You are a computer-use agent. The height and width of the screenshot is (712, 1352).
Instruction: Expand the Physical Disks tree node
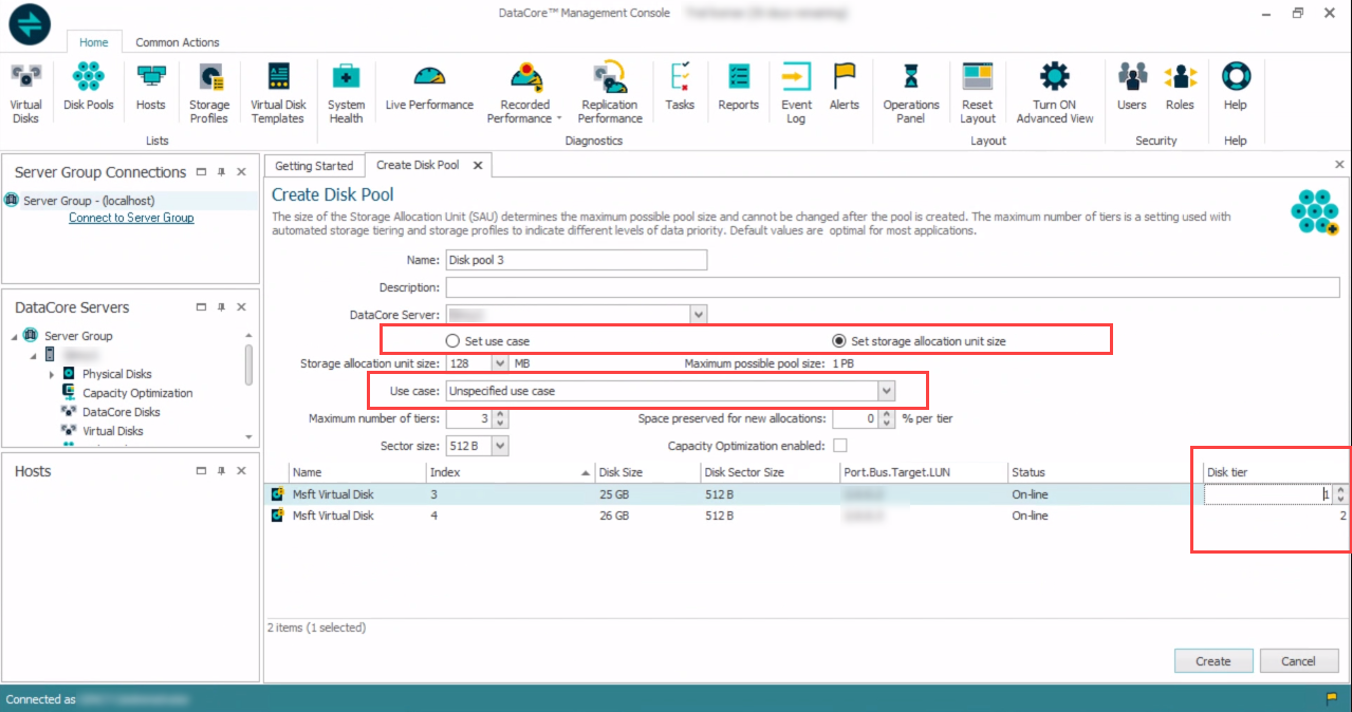pyautogui.click(x=51, y=374)
